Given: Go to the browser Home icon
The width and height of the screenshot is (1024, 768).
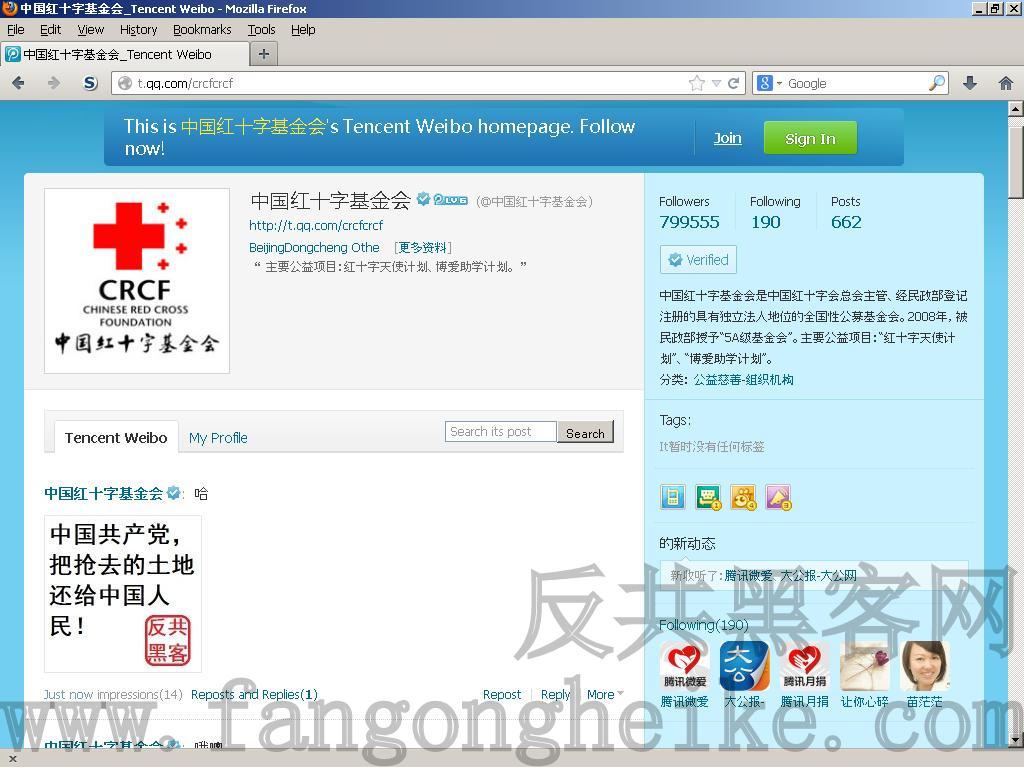Looking at the screenshot, I should (1006, 83).
